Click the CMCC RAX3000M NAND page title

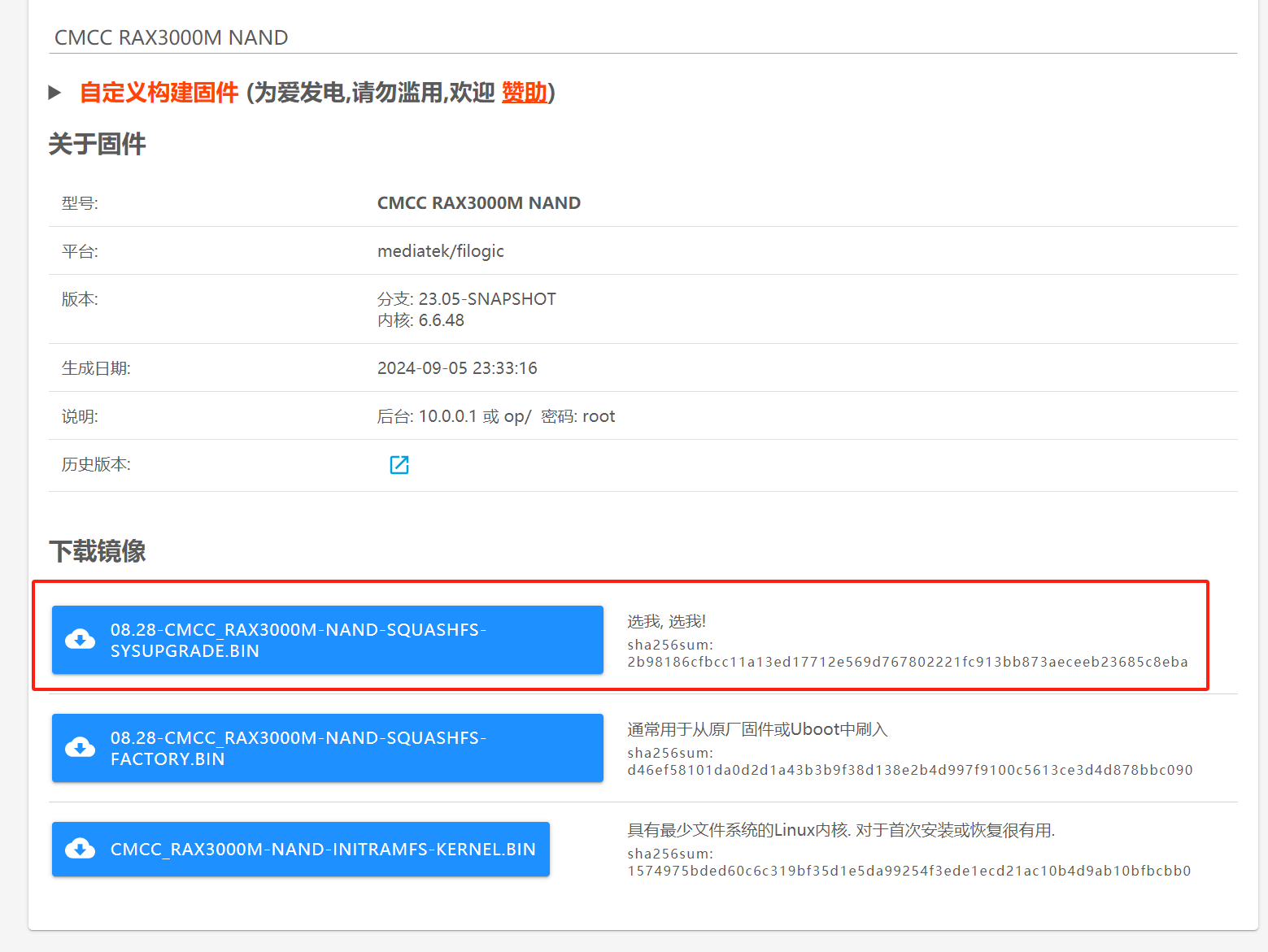(x=171, y=37)
